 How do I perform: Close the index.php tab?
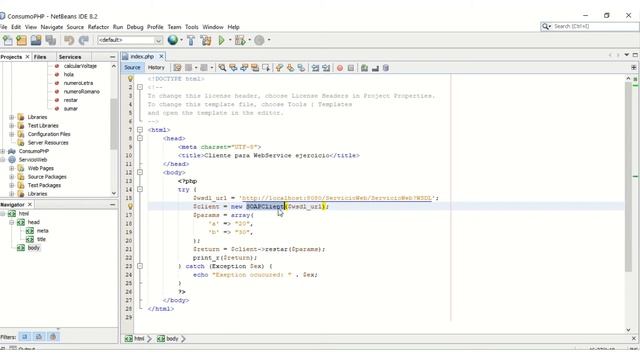(161, 56)
